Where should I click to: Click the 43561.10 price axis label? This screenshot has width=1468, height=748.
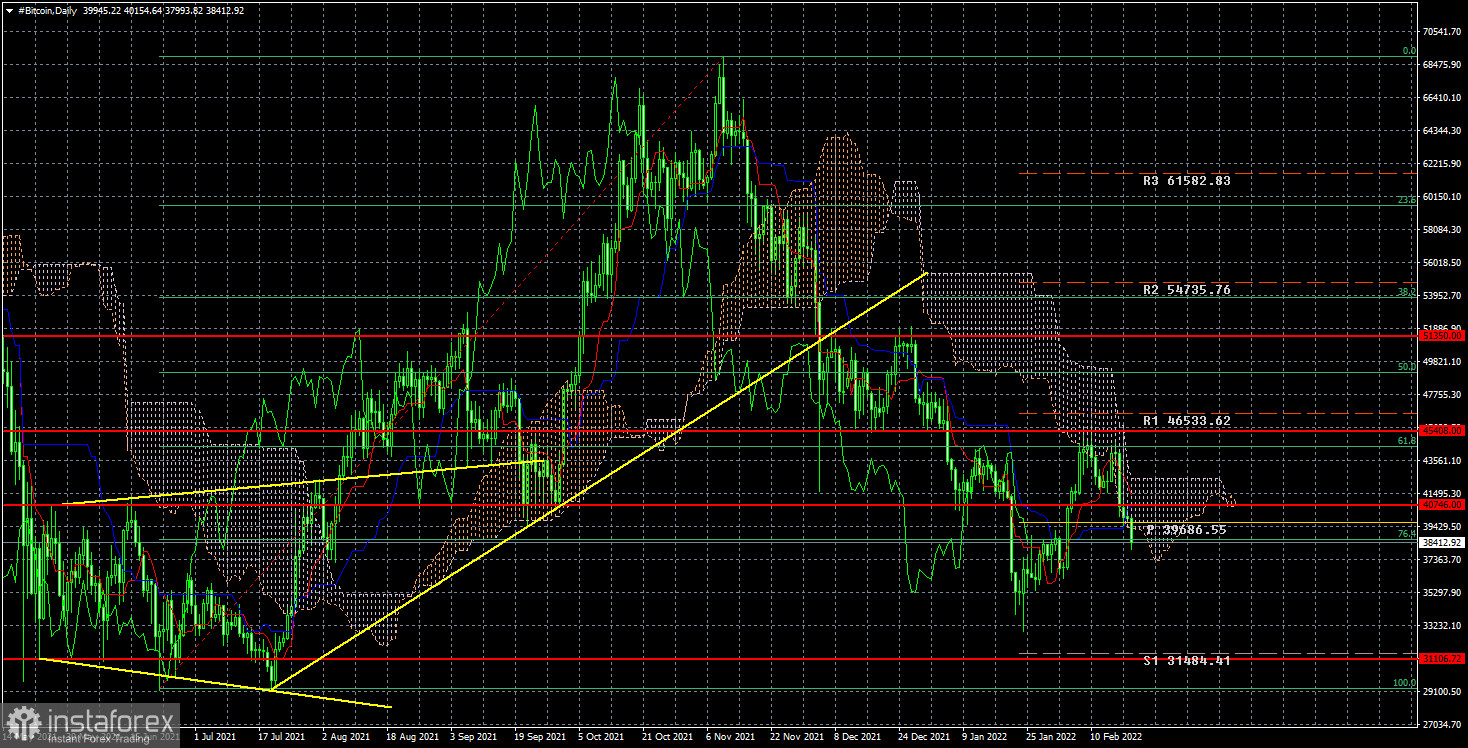coord(1443,461)
